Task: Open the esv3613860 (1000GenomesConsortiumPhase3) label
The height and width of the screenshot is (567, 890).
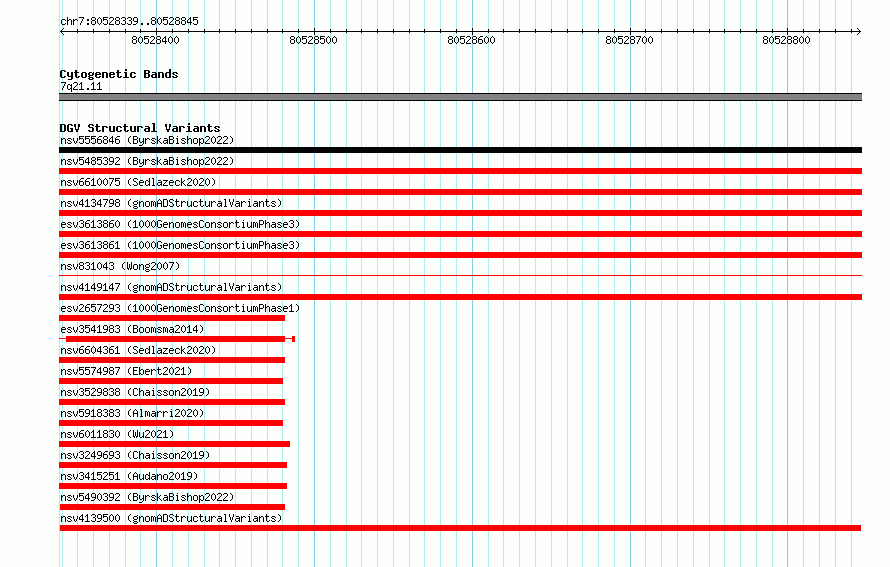Action: [x=180, y=224]
